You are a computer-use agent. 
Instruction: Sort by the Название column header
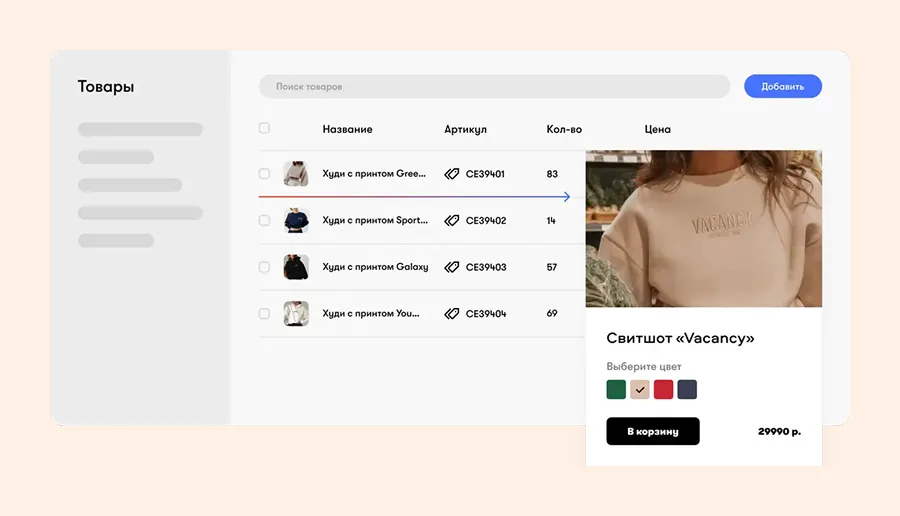tap(347, 129)
